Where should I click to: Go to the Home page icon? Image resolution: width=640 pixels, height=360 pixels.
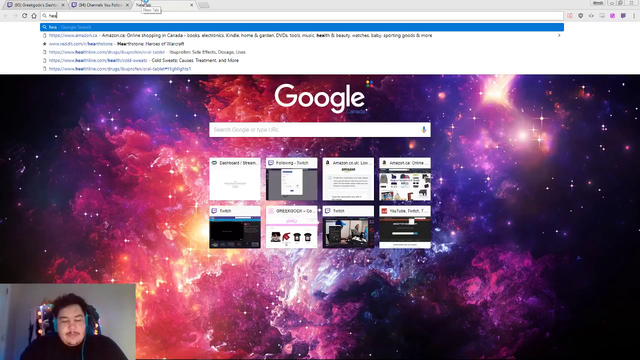[x=34, y=16]
